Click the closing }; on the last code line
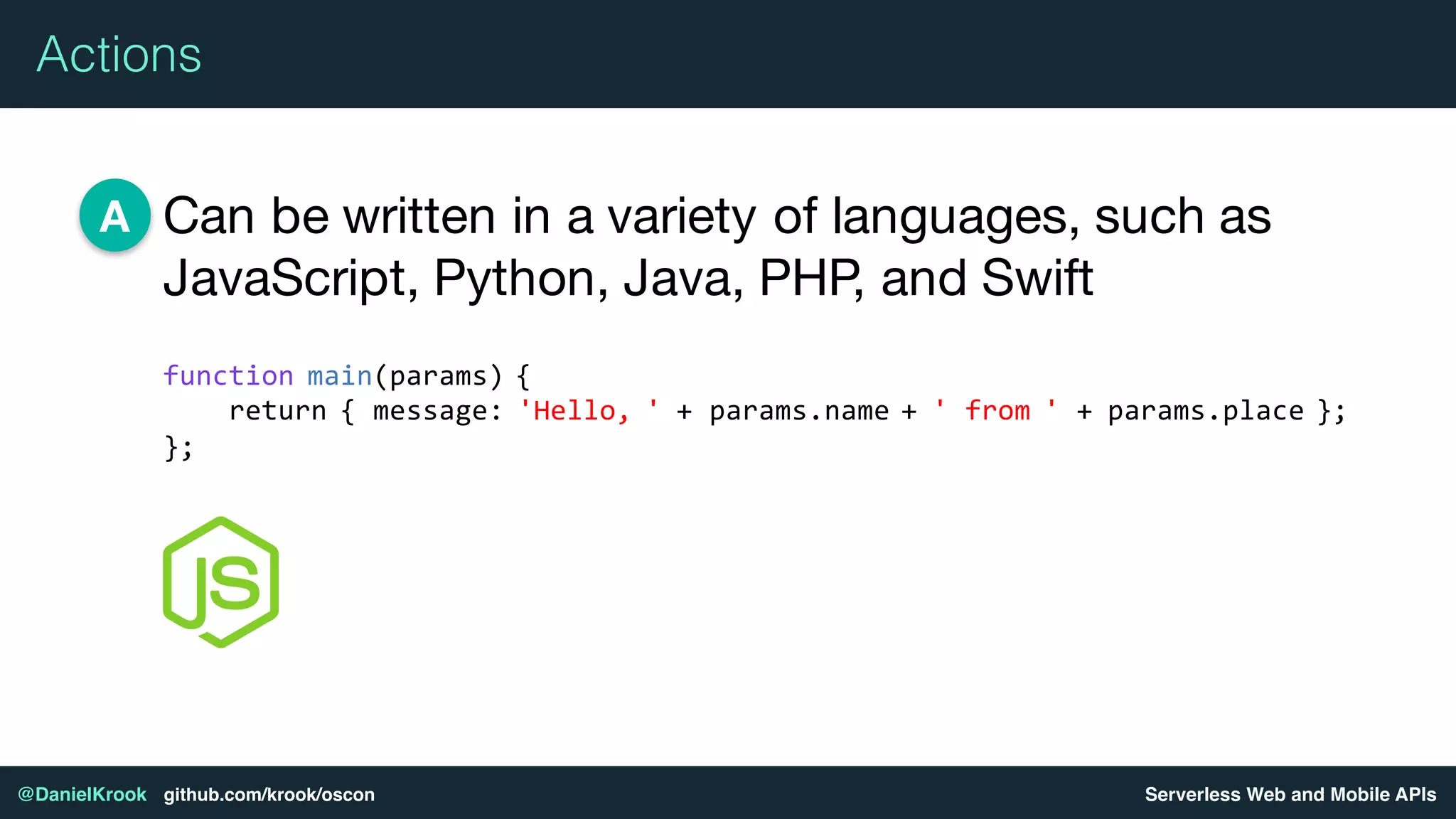The width and height of the screenshot is (1456, 819). (x=178, y=448)
